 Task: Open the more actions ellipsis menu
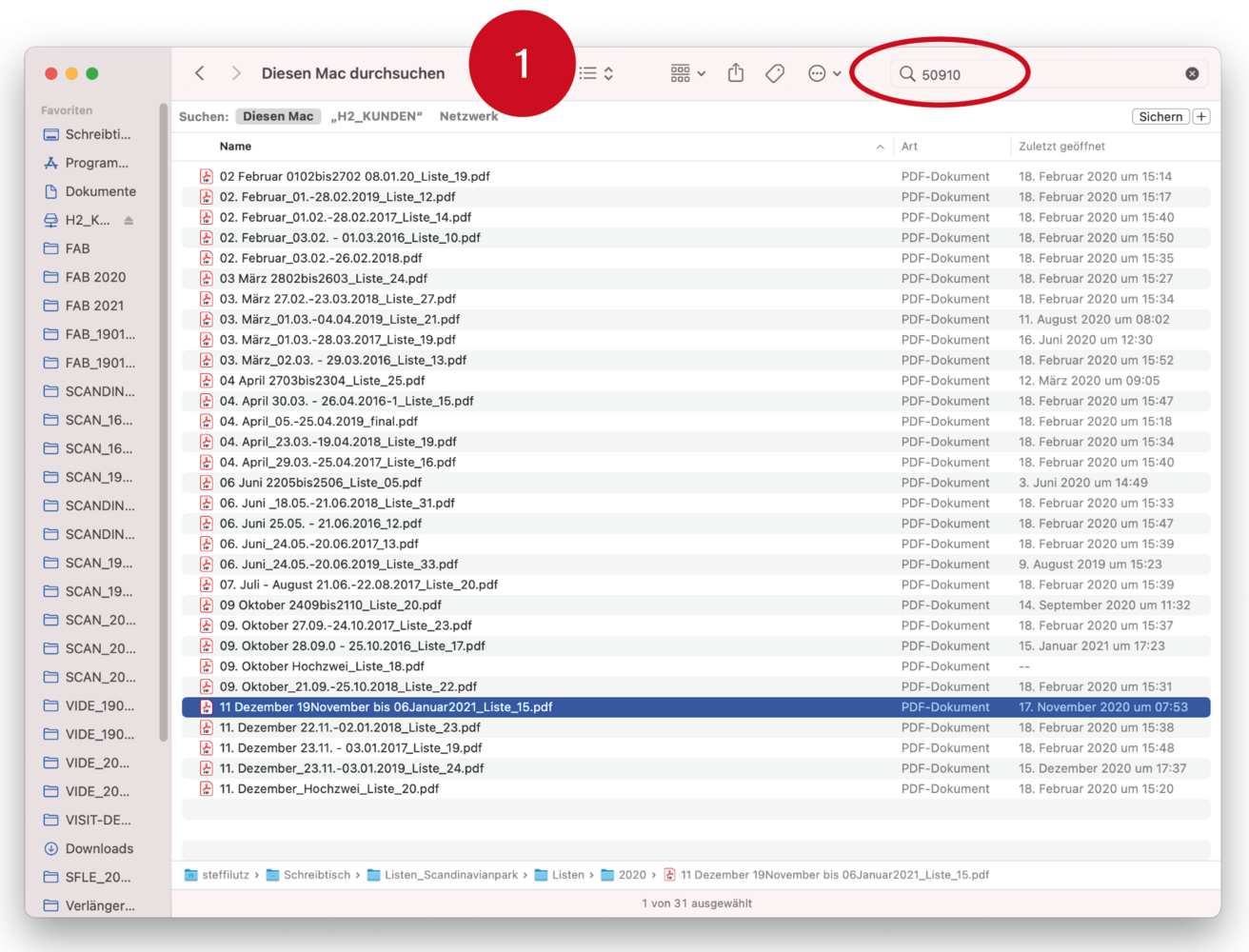pyautogui.click(x=823, y=73)
